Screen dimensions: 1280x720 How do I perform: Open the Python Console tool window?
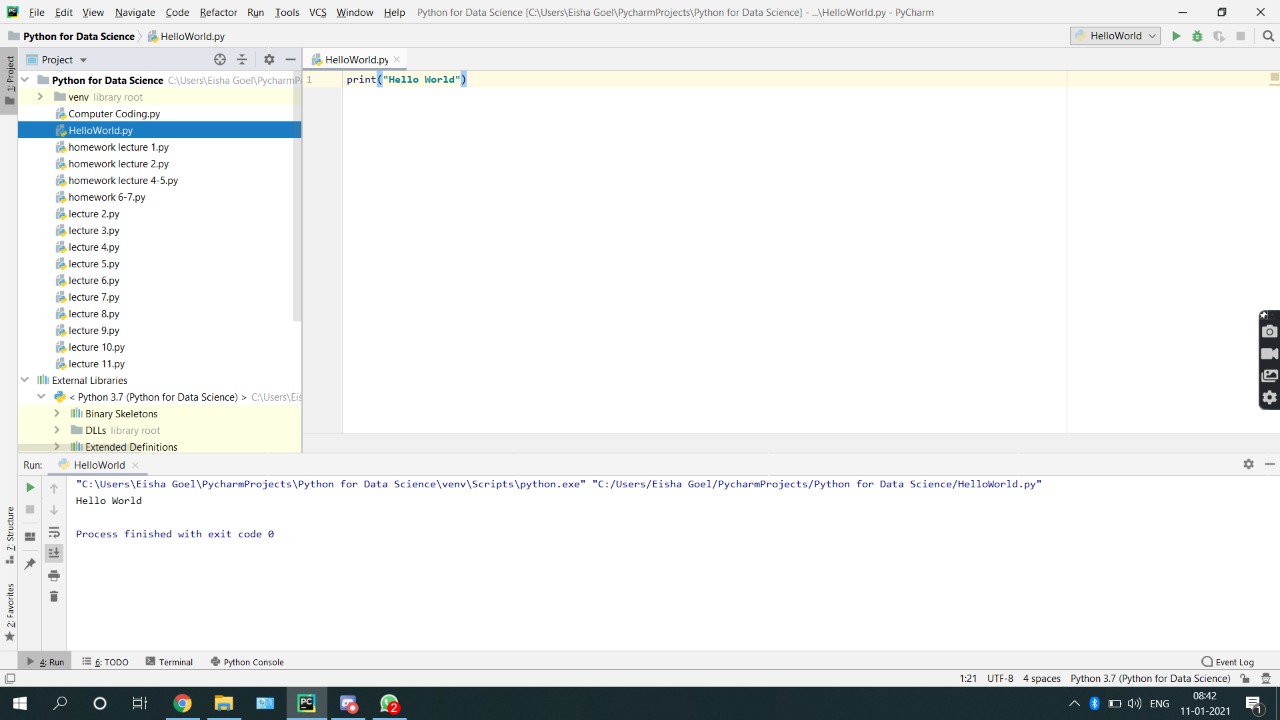(x=247, y=662)
